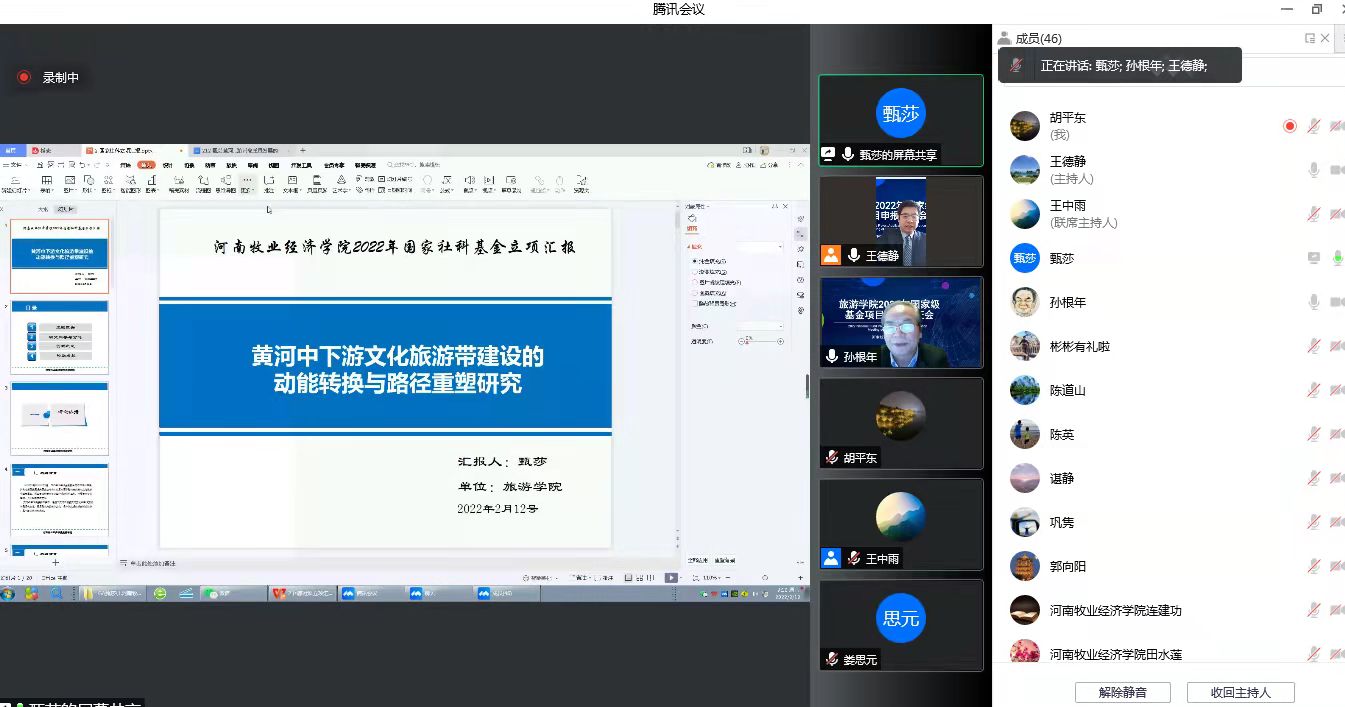This screenshot has height=707, width=1345.
Task: Click the 收回主持人 button
Action: click(x=1240, y=692)
